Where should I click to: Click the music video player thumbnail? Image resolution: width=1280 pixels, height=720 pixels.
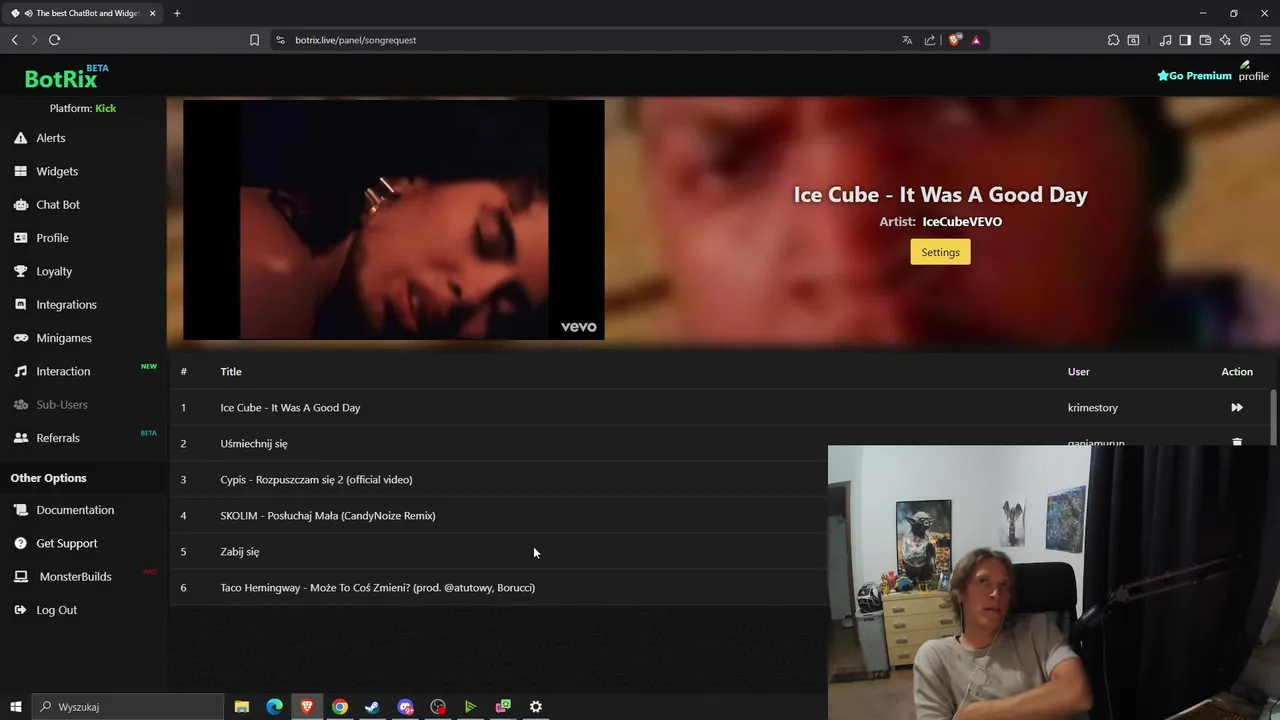pos(394,220)
